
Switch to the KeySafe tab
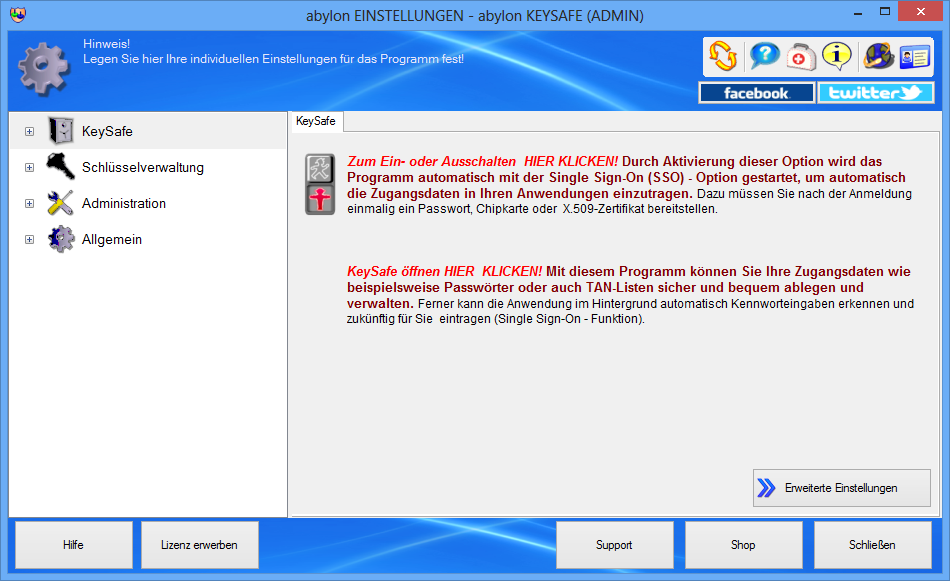(x=316, y=121)
